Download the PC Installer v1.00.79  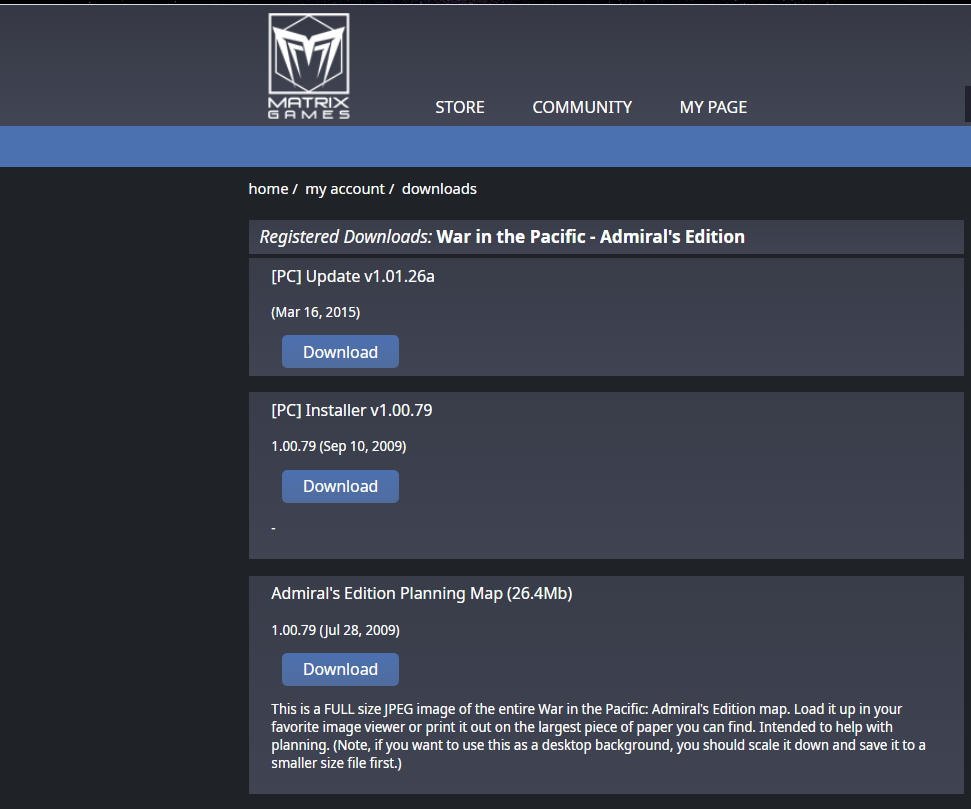340,486
